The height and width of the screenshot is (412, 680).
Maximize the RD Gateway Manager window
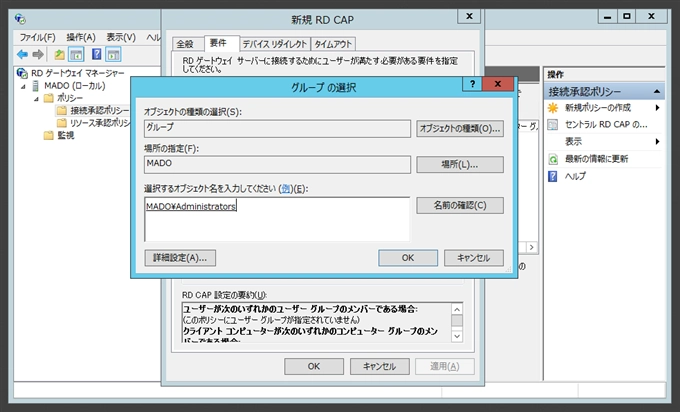coord(627,16)
